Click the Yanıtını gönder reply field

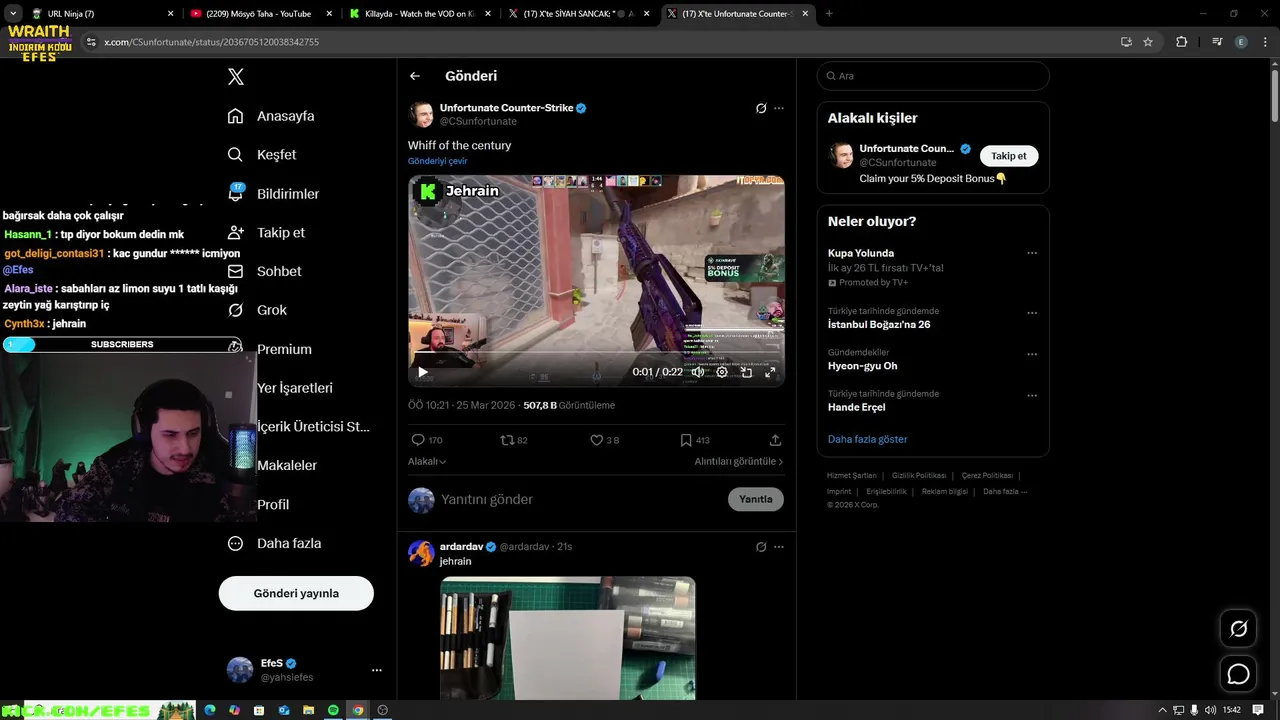pyautogui.click(x=580, y=499)
